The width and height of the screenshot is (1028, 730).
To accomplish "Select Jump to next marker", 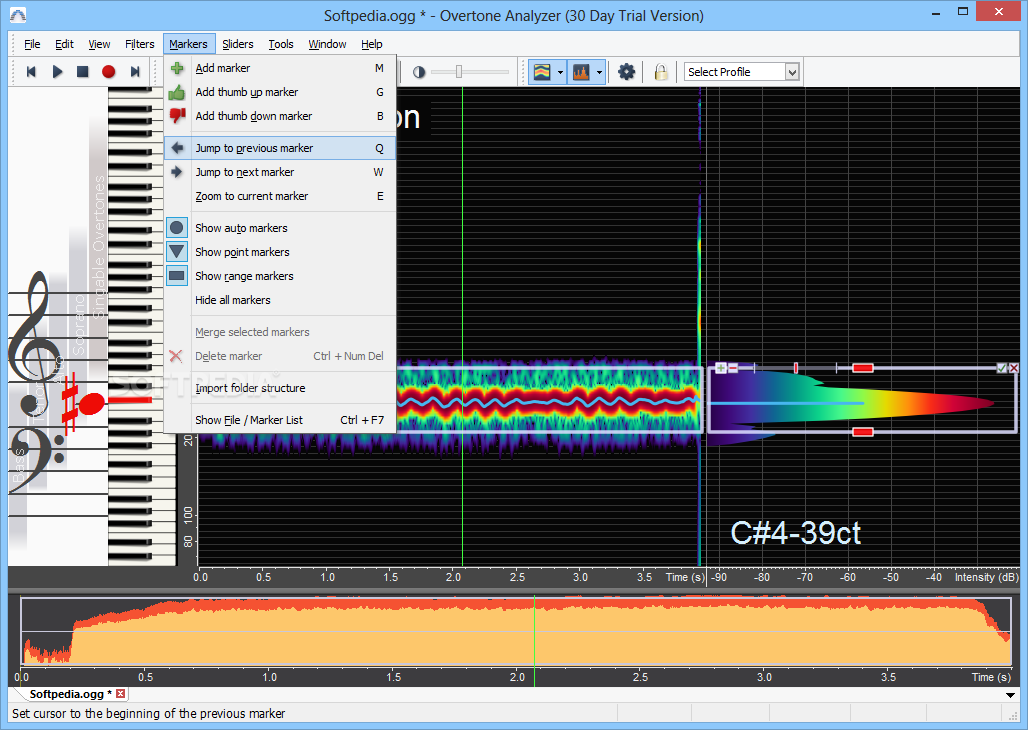I will point(280,172).
